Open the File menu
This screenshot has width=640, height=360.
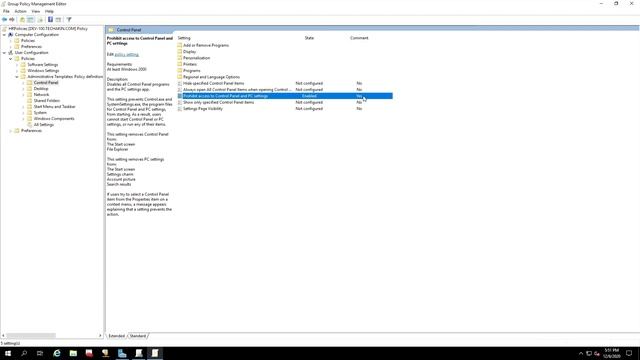pos(6,11)
